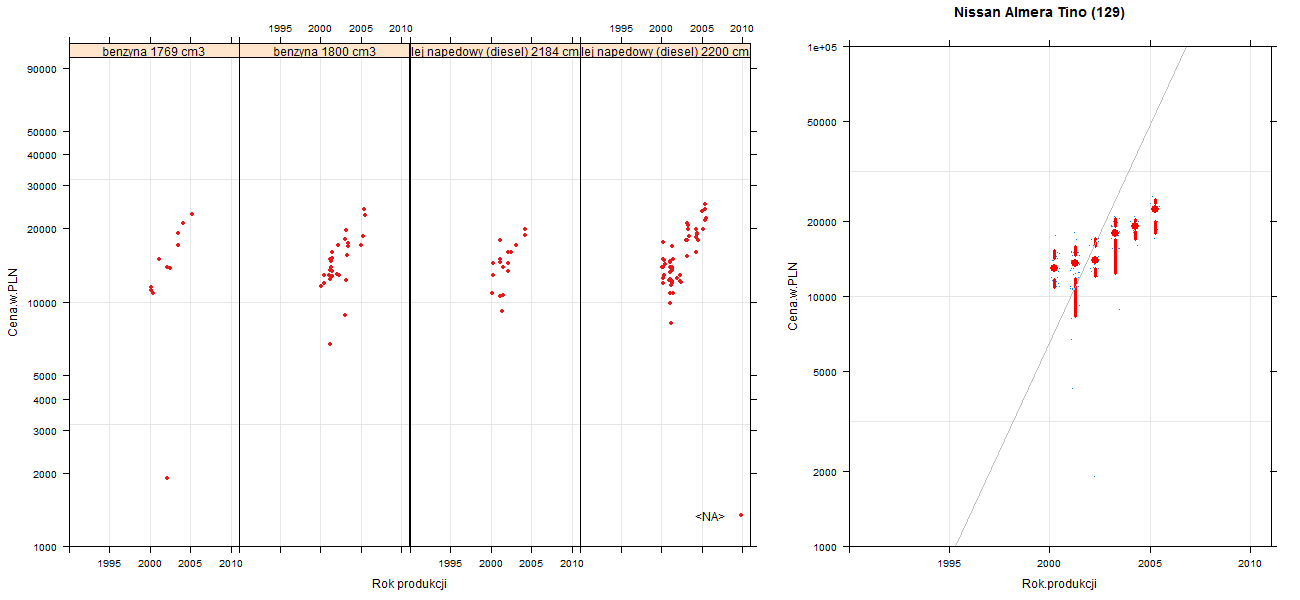The height and width of the screenshot is (600, 1300).
Task: Click the 5000 tick label on the panel chart
Action: tap(47, 376)
